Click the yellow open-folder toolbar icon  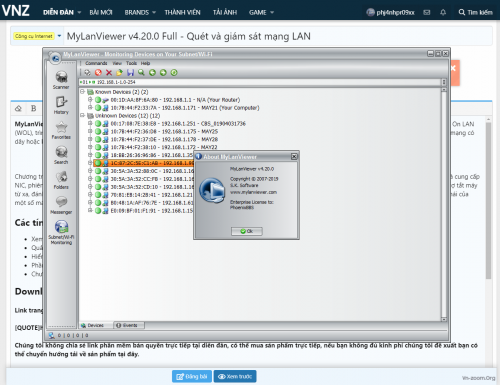pos(119,73)
